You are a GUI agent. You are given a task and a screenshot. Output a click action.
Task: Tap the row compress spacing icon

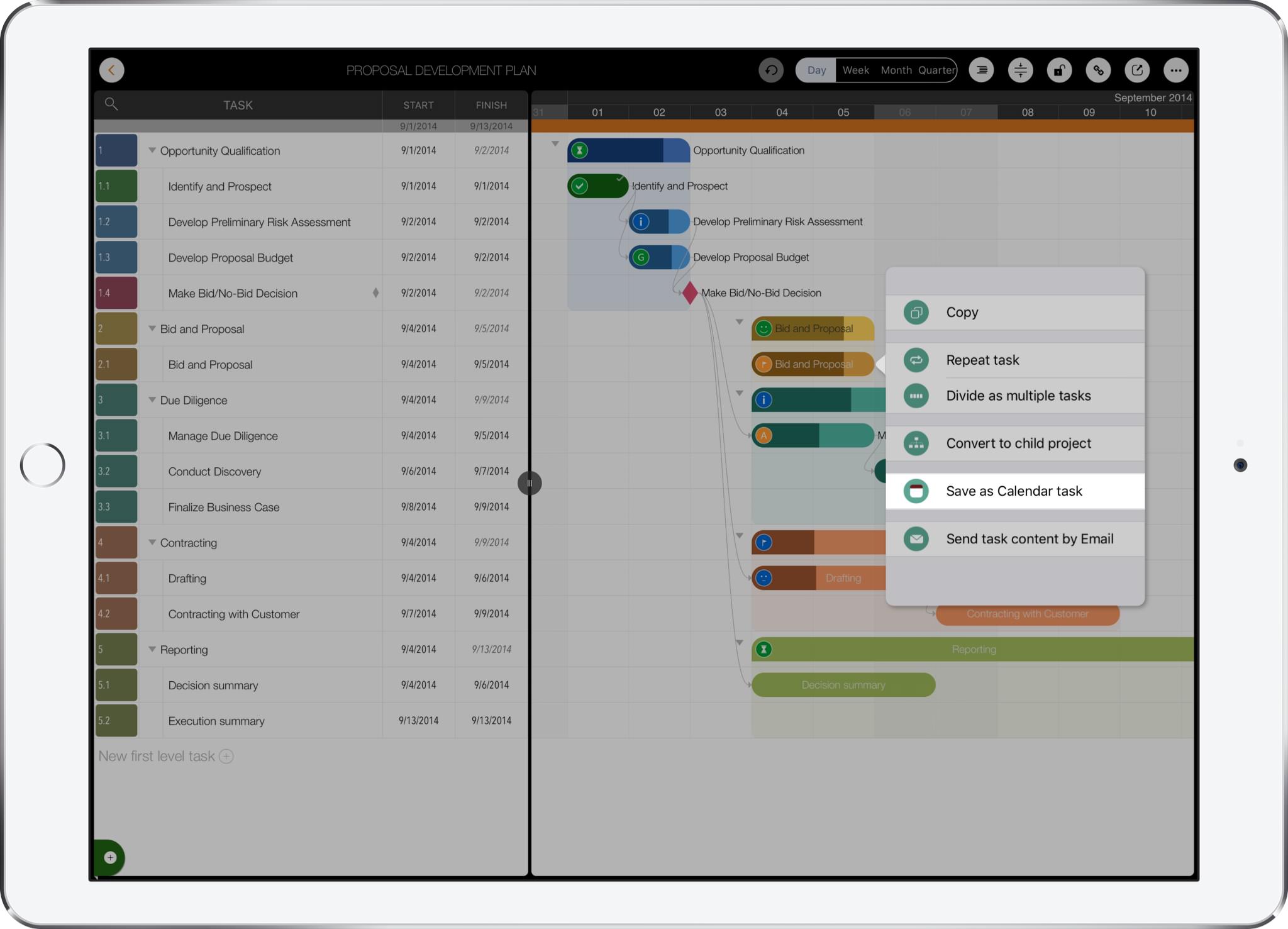pyautogui.click(x=1020, y=70)
